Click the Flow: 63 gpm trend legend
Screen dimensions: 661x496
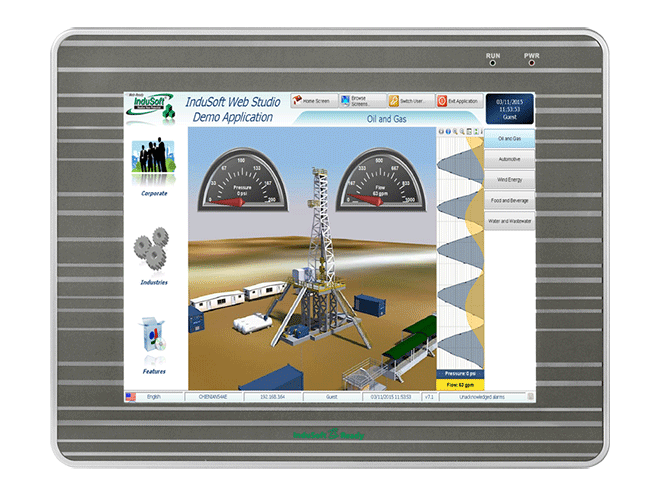pos(460,385)
